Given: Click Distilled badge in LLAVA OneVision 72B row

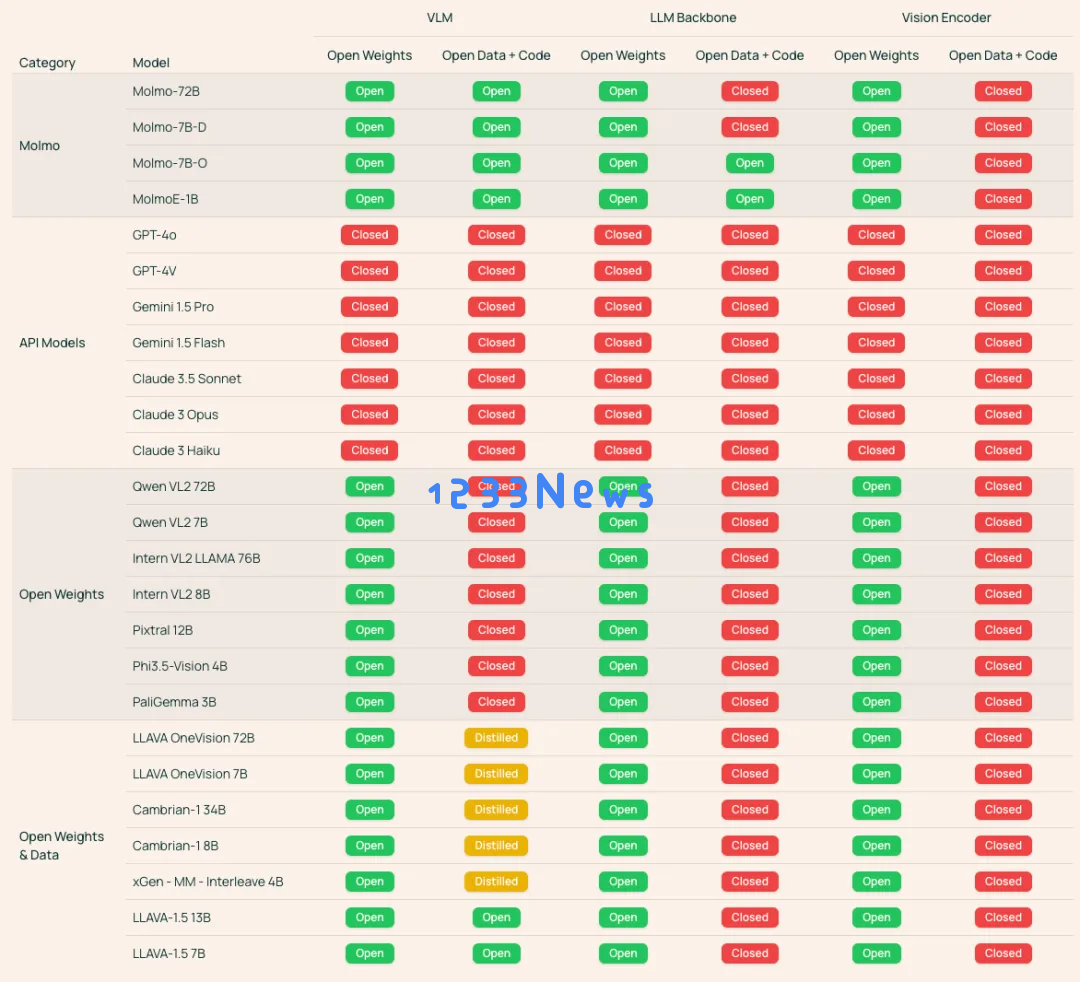Looking at the screenshot, I should point(496,738).
